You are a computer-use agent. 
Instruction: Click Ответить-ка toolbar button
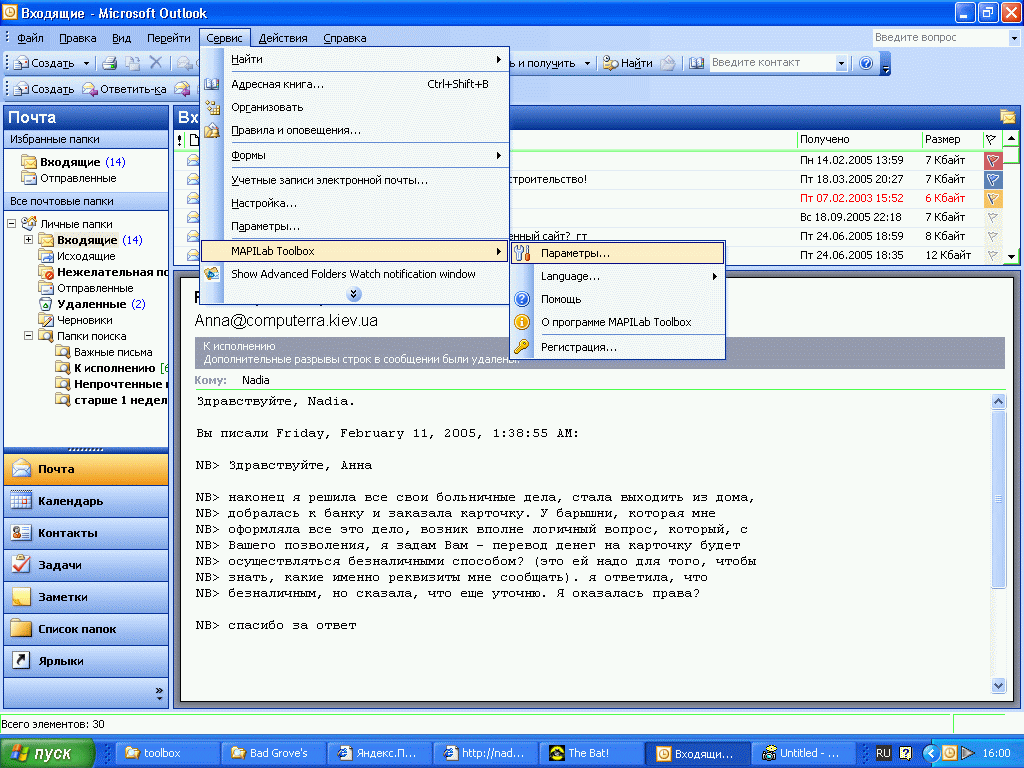124,89
